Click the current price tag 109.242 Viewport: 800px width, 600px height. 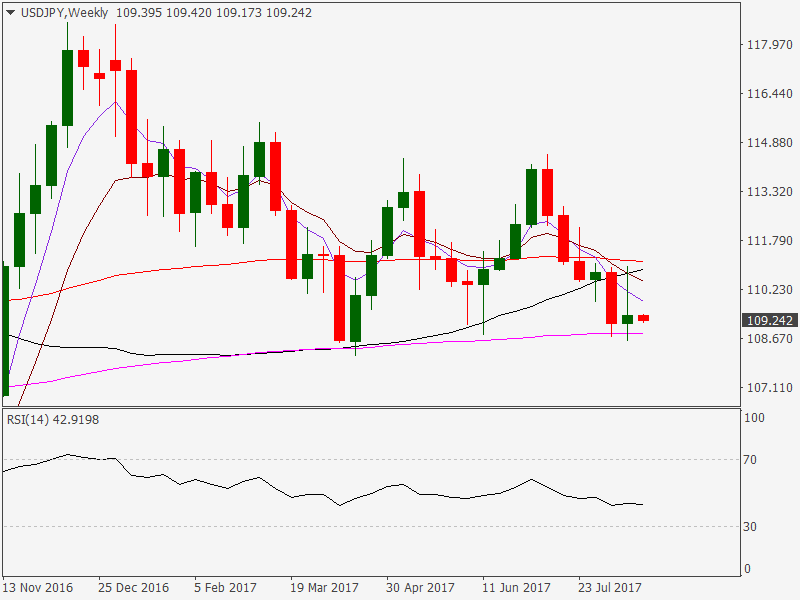pyautogui.click(x=769, y=320)
